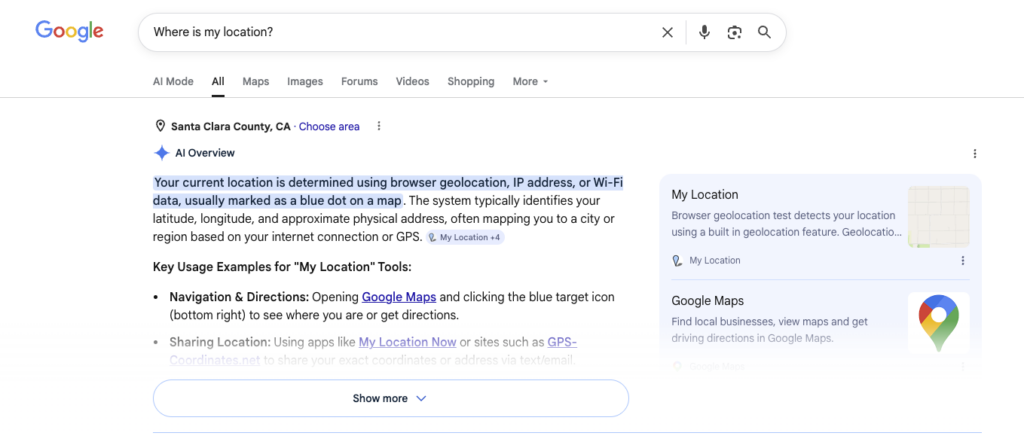Click the My Location source favicon icon
Image resolution: width=1024 pixels, height=445 pixels.
click(x=677, y=261)
